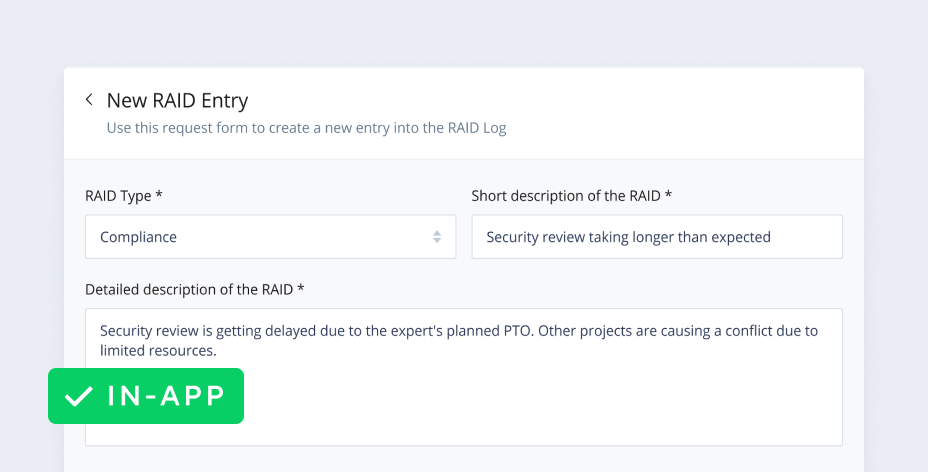The width and height of the screenshot is (928, 472).
Task: Click the up-down arrows in RAID Type field
Action: point(437,237)
